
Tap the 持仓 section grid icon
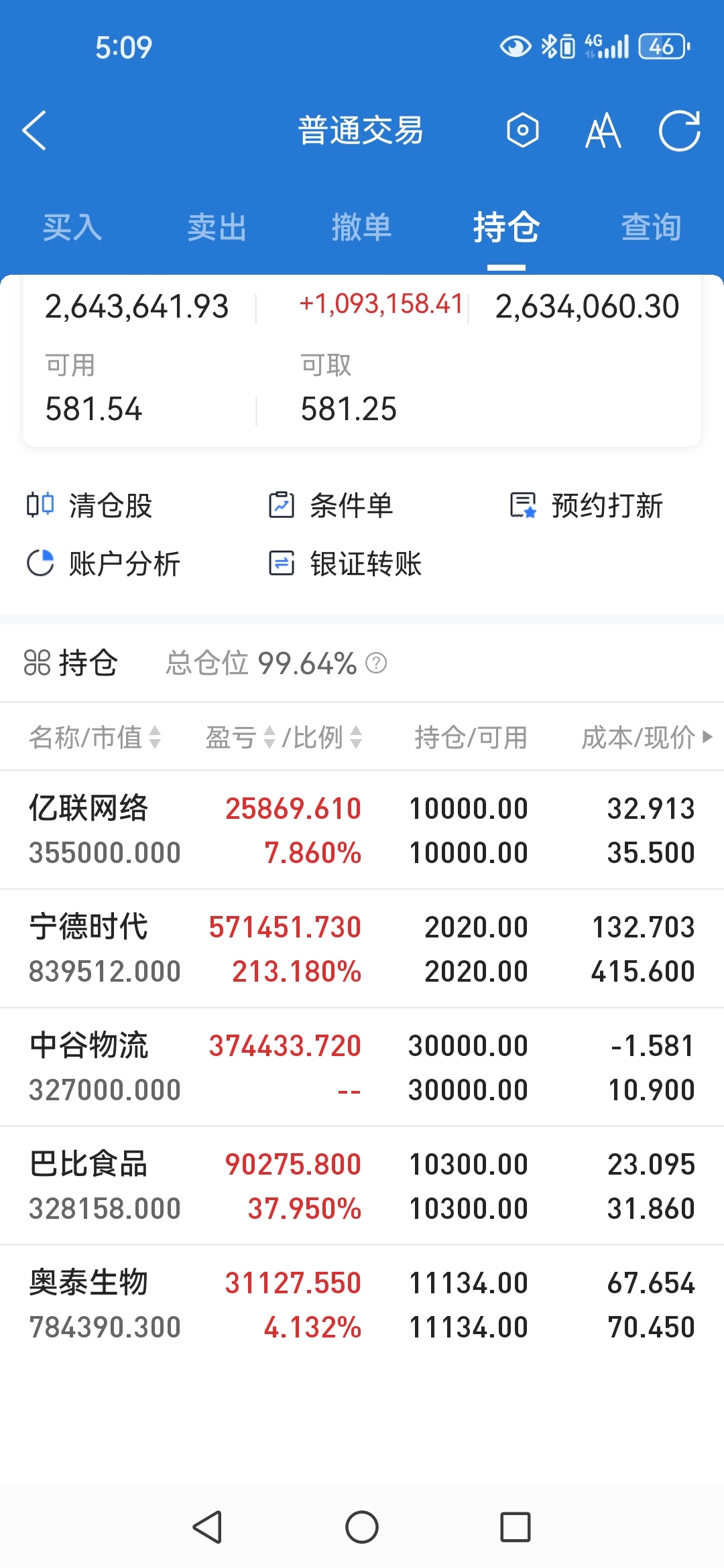(37, 663)
